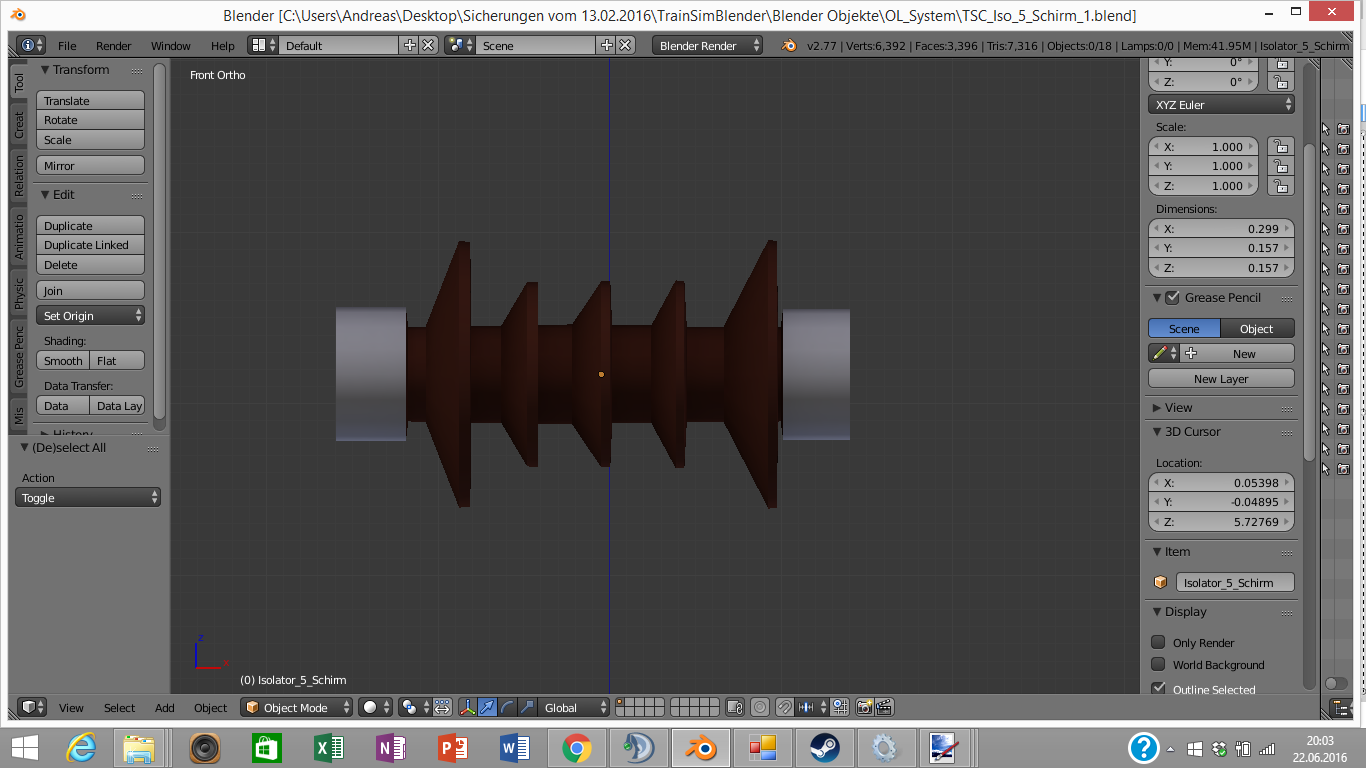Open the Steam app from taskbar
The height and width of the screenshot is (768, 1366).
coord(824,747)
